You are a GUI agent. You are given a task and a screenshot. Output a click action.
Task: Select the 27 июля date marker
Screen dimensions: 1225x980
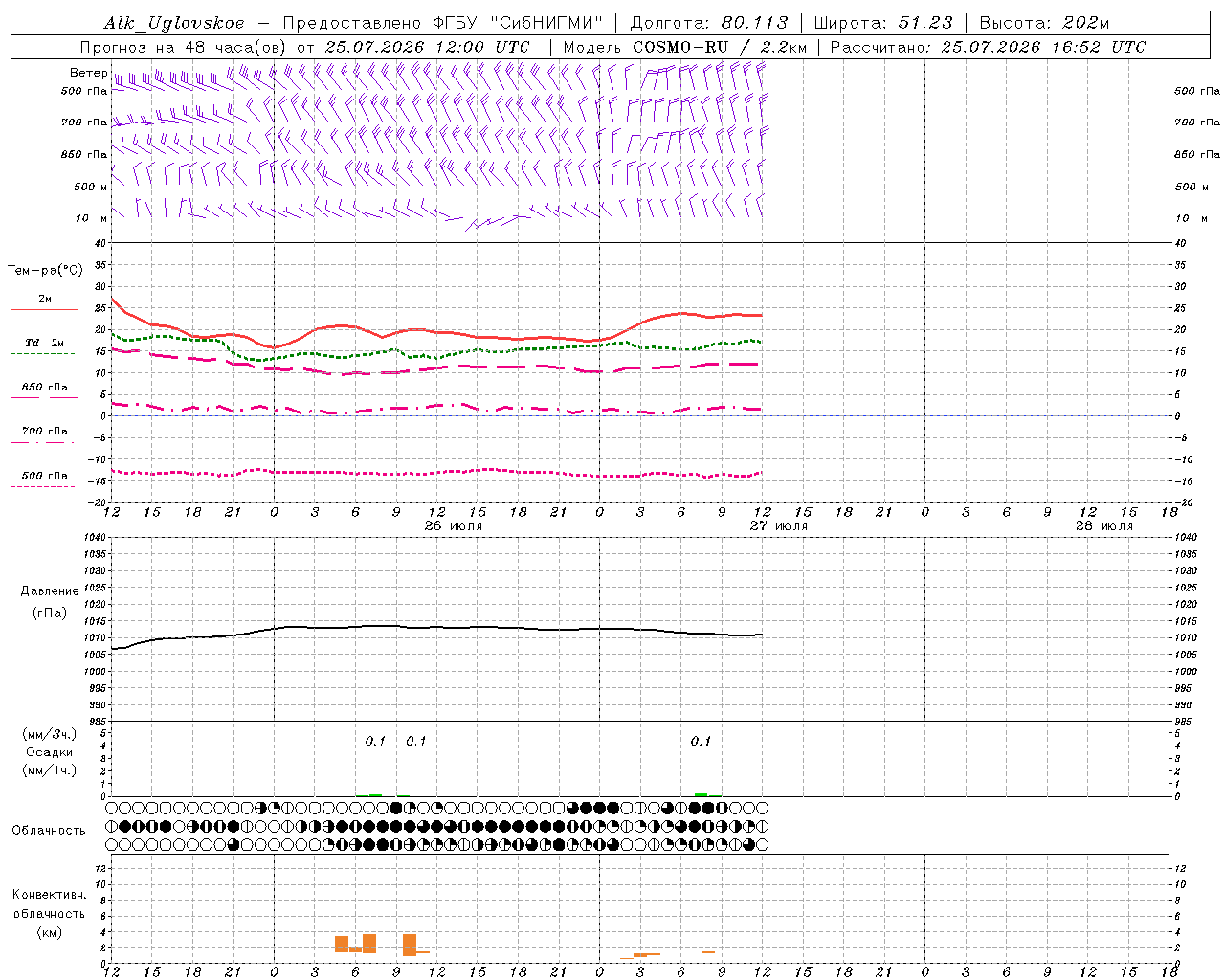[x=778, y=525]
